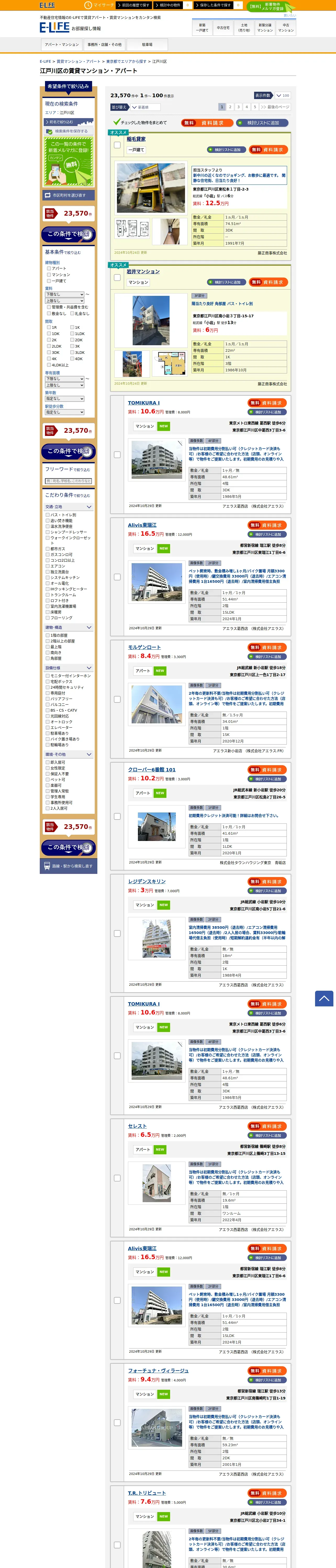Check the 一戸建て building type checkbox
This screenshot has height=1568, width=336.
click(x=49, y=281)
